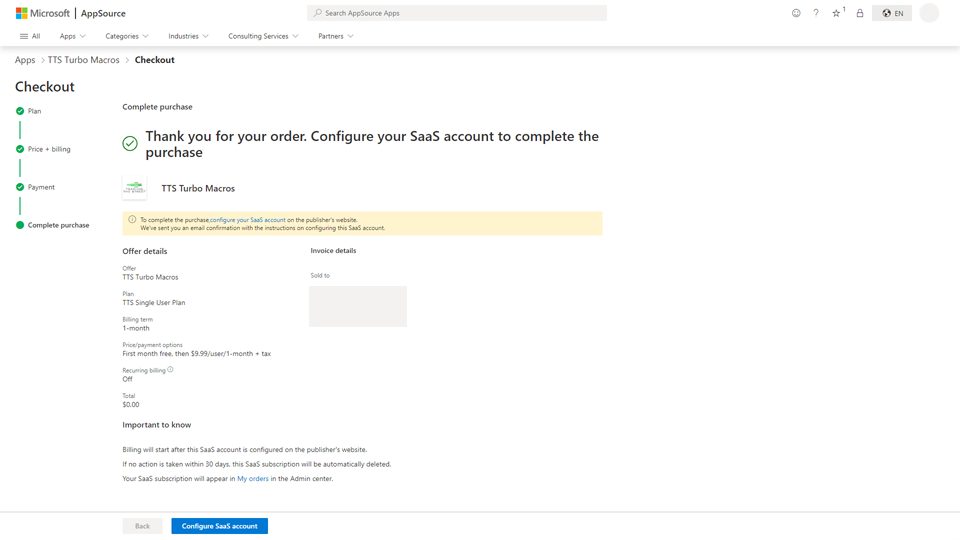Expand the Apps dropdown menu
The width and height of the screenshot is (960, 540).
click(72, 36)
